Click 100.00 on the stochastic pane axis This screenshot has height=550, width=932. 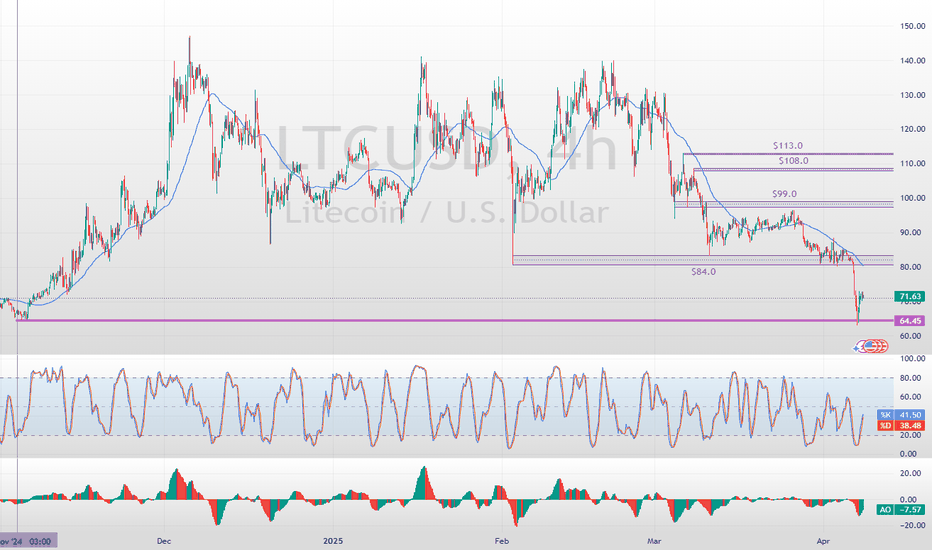(x=912, y=359)
